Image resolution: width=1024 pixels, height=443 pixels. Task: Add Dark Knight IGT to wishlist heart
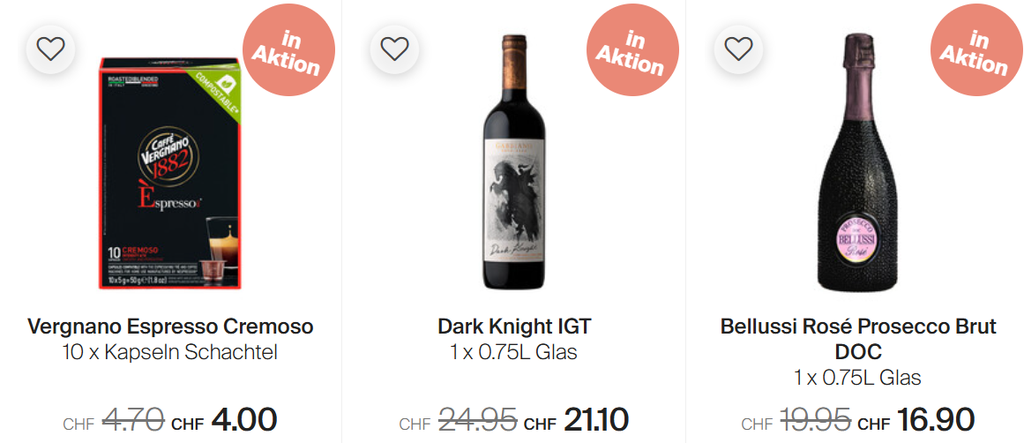(395, 48)
